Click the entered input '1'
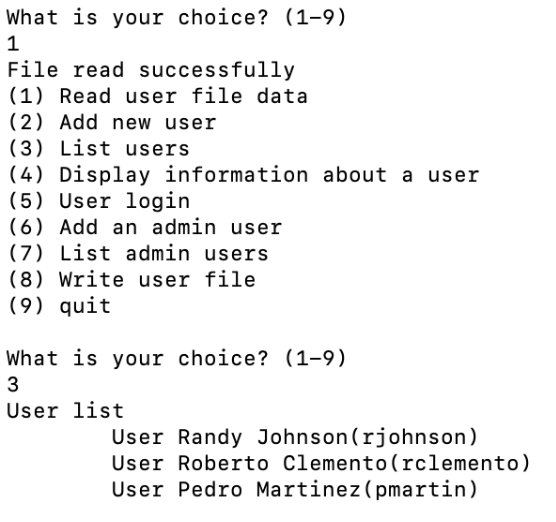Screen dimensions: 556x522 pyautogui.click(x=13, y=44)
